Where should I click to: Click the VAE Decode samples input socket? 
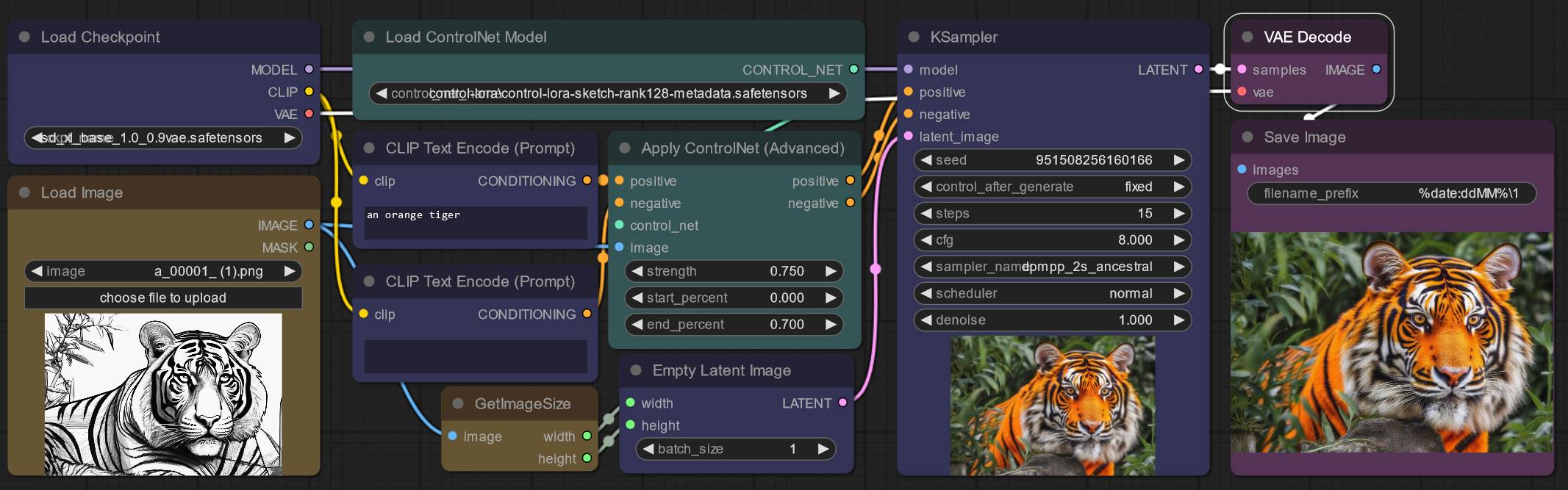coord(1242,69)
